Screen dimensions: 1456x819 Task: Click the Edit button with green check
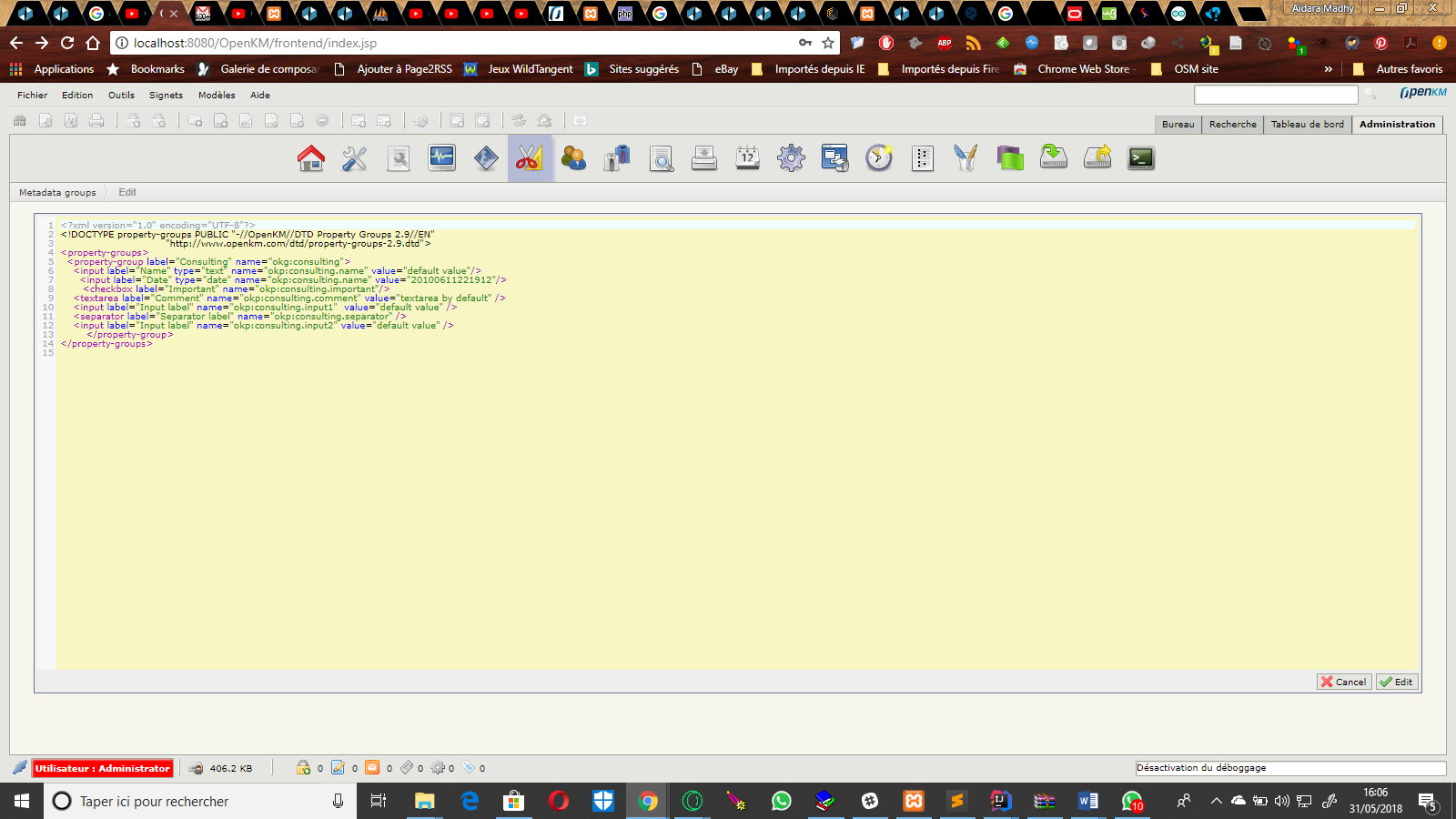point(1397,682)
